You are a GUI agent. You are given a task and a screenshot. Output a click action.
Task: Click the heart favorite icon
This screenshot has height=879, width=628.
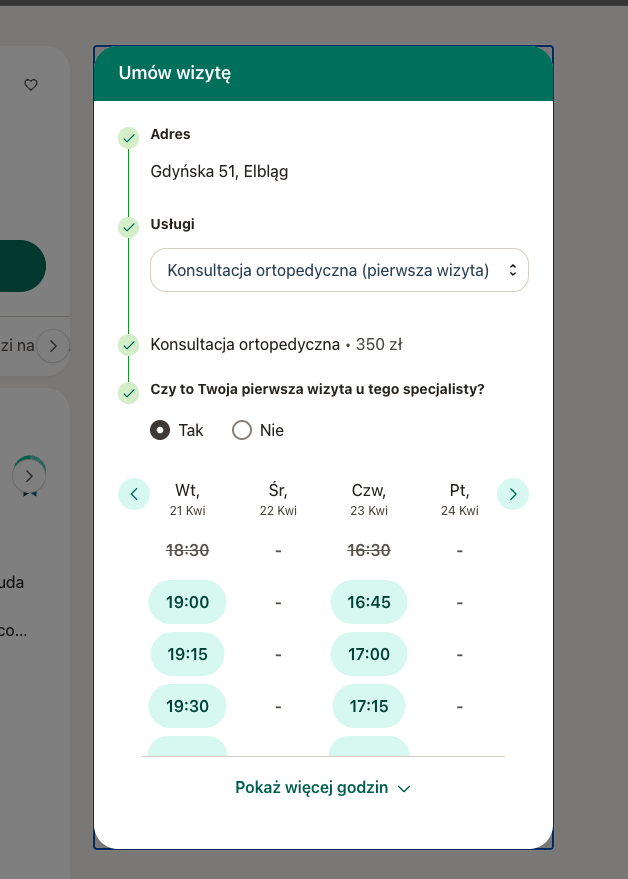[31, 85]
